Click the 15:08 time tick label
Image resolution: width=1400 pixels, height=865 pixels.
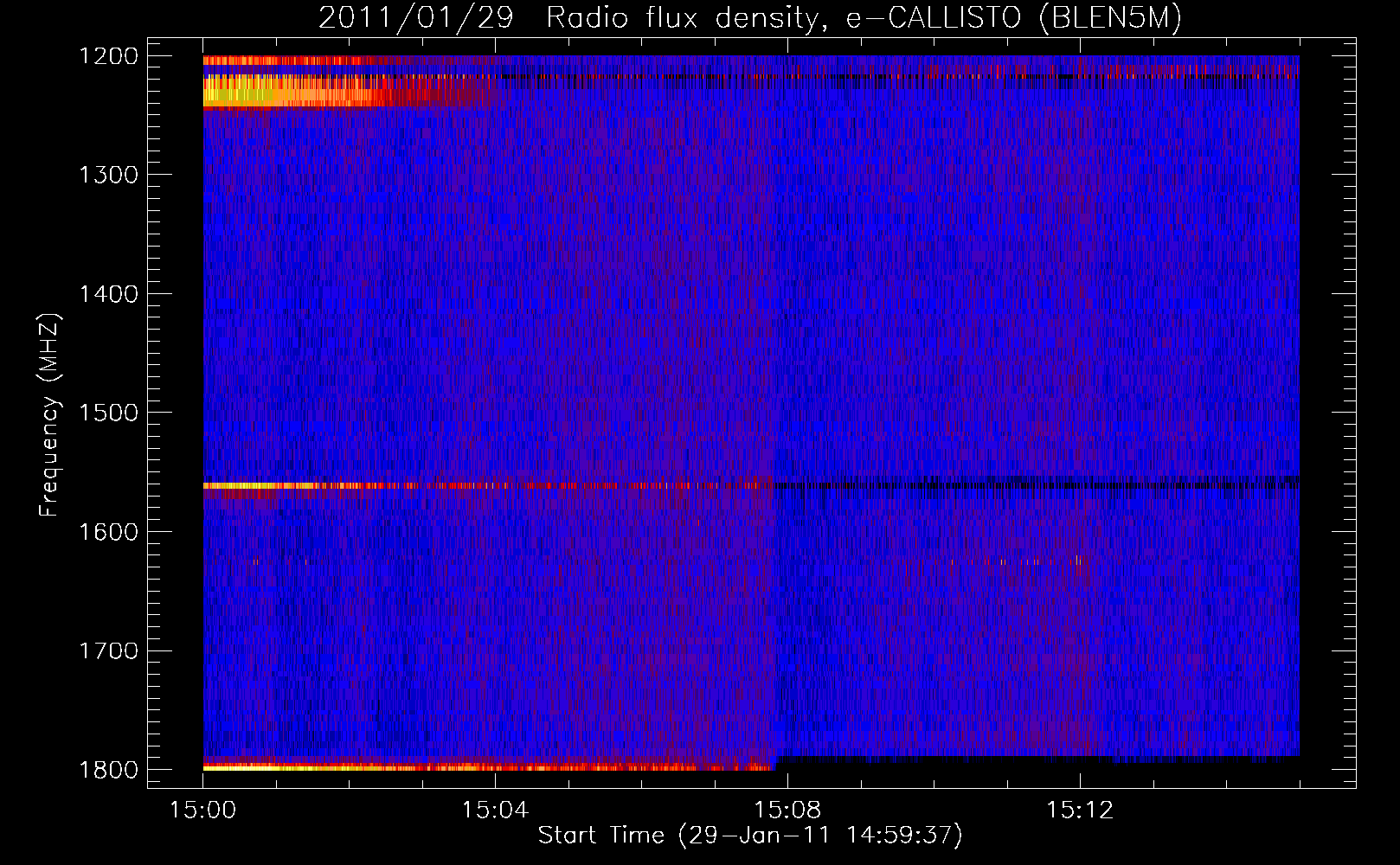point(787,811)
